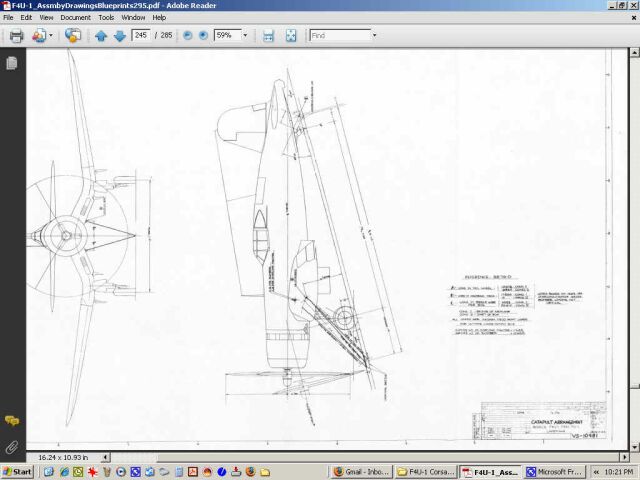Image resolution: width=640 pixels, height=480 pixels.
Task: Expand hidden tray icons chevron
Action: [x=596, y=472]
